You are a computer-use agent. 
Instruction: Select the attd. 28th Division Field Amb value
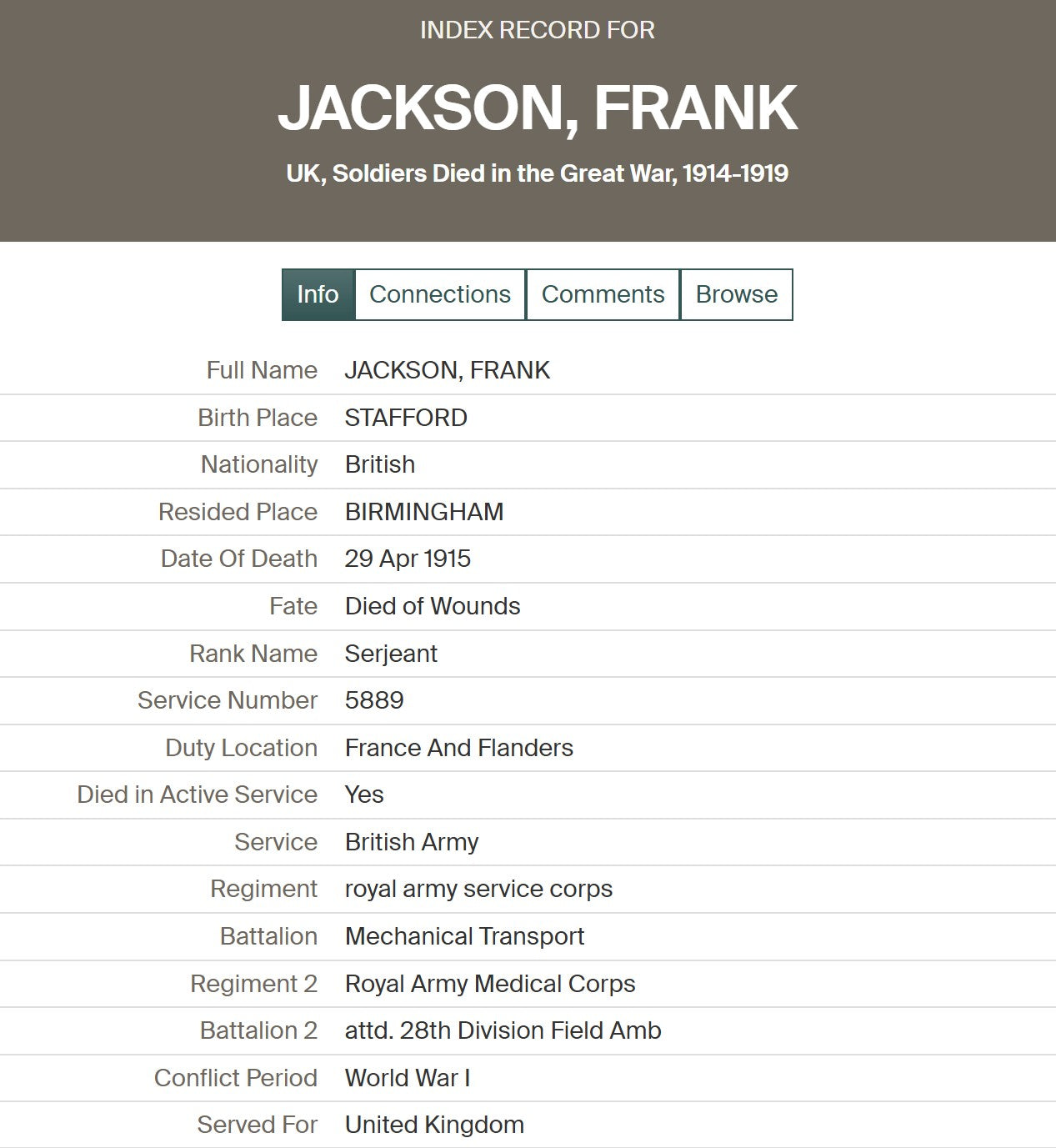[503, 1030]
